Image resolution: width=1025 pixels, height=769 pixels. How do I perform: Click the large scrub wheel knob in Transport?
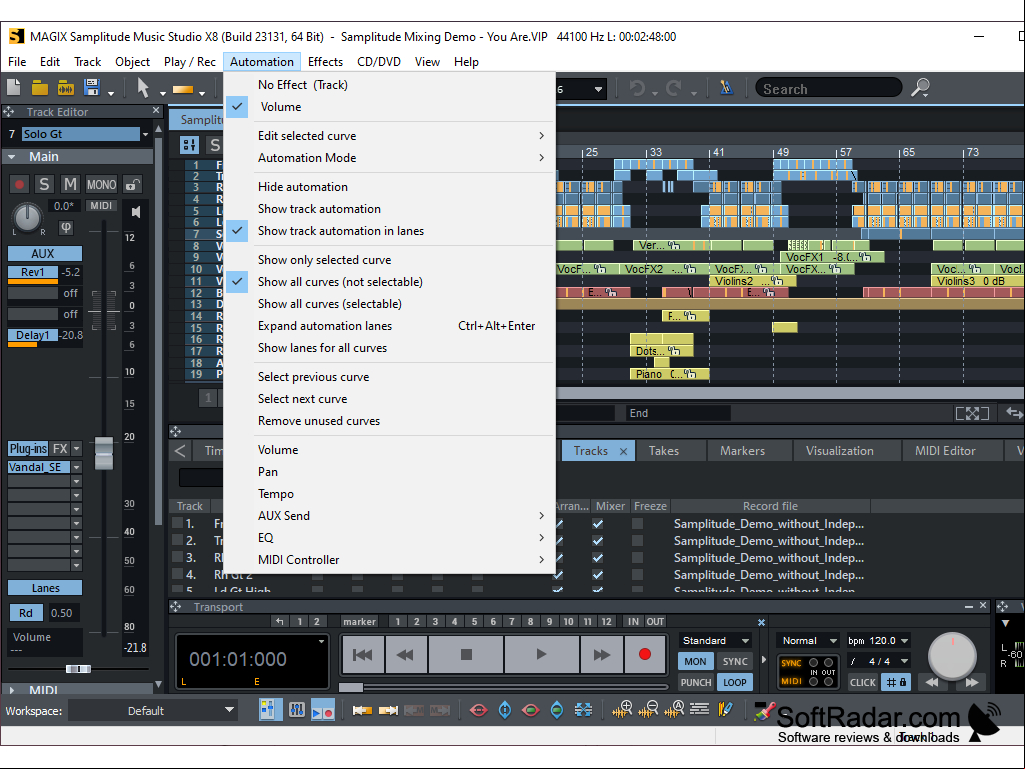click(x=952, y=655)
